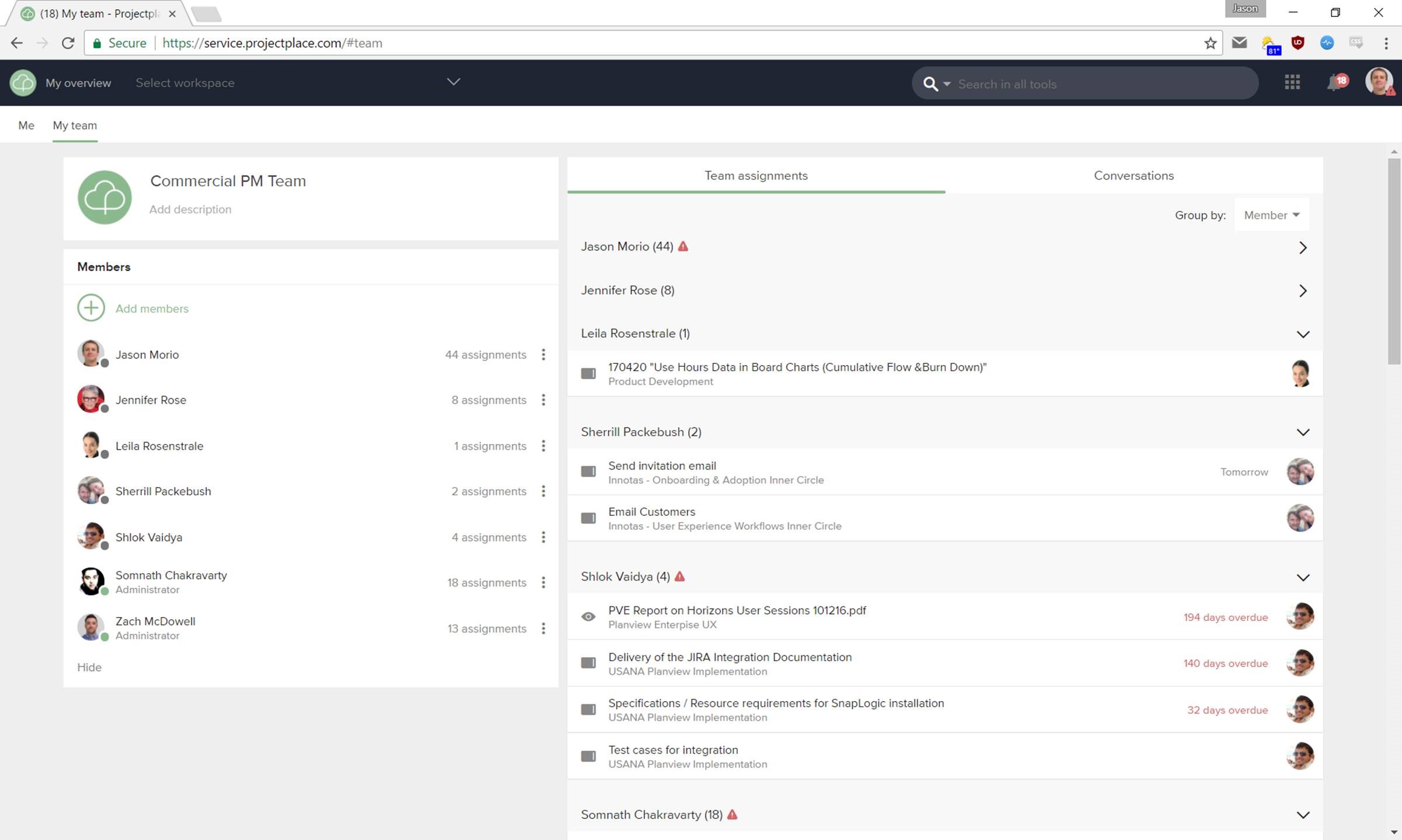Open the options menu for Jason Morio

click(x=543, y=355)
